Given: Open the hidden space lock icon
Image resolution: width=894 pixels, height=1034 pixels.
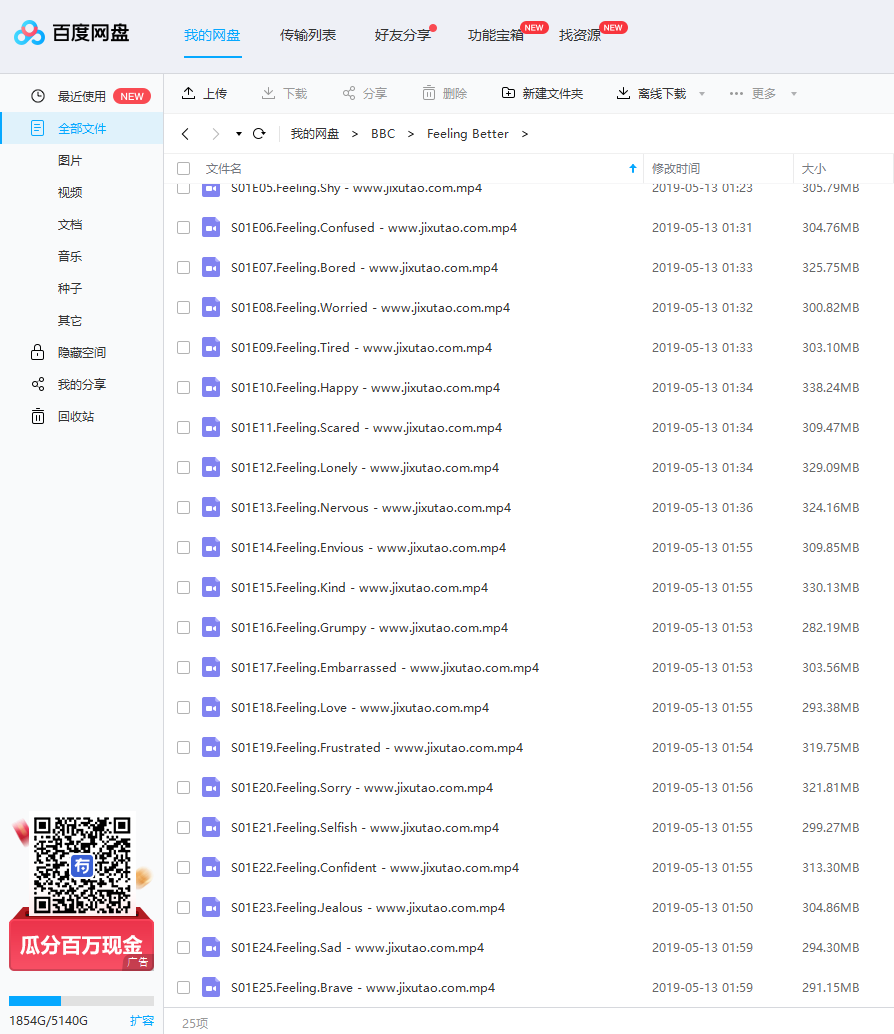Looking at the screenshot, I should 38,352.
